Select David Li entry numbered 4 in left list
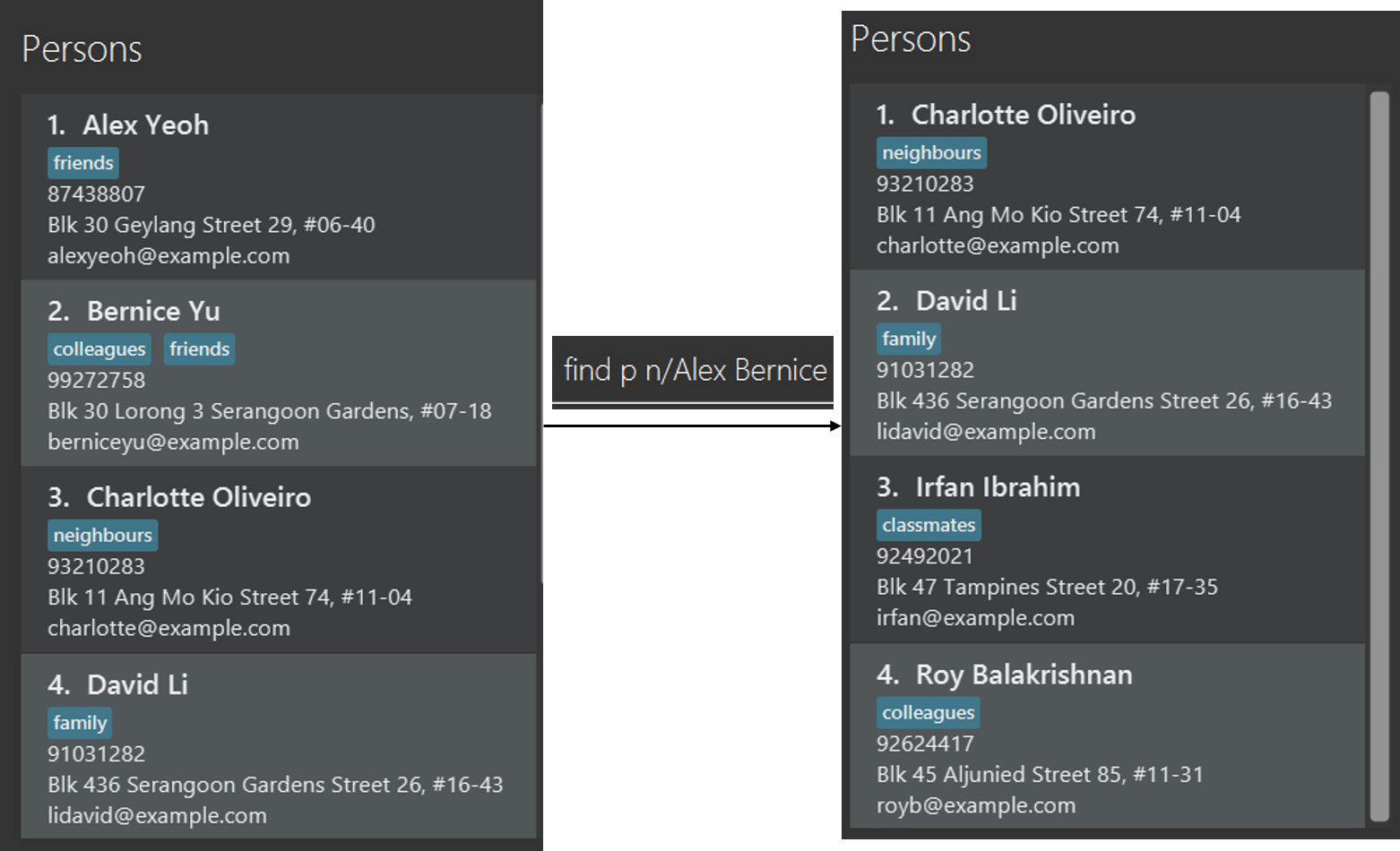The height and width of the screenshot is (851, 1400). (279, 746)
